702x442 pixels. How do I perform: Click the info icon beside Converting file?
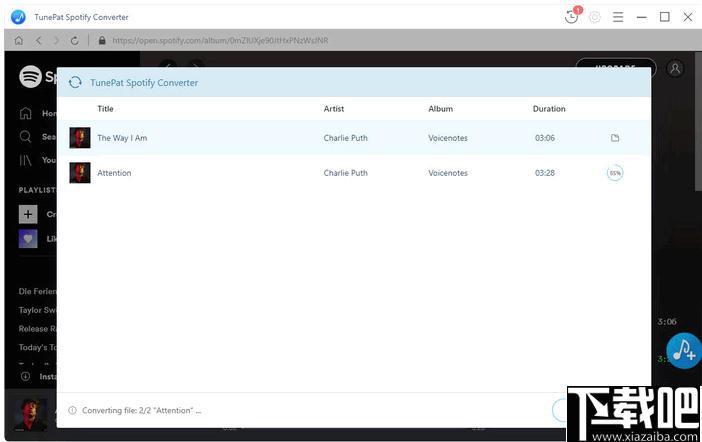coord(72,410)
